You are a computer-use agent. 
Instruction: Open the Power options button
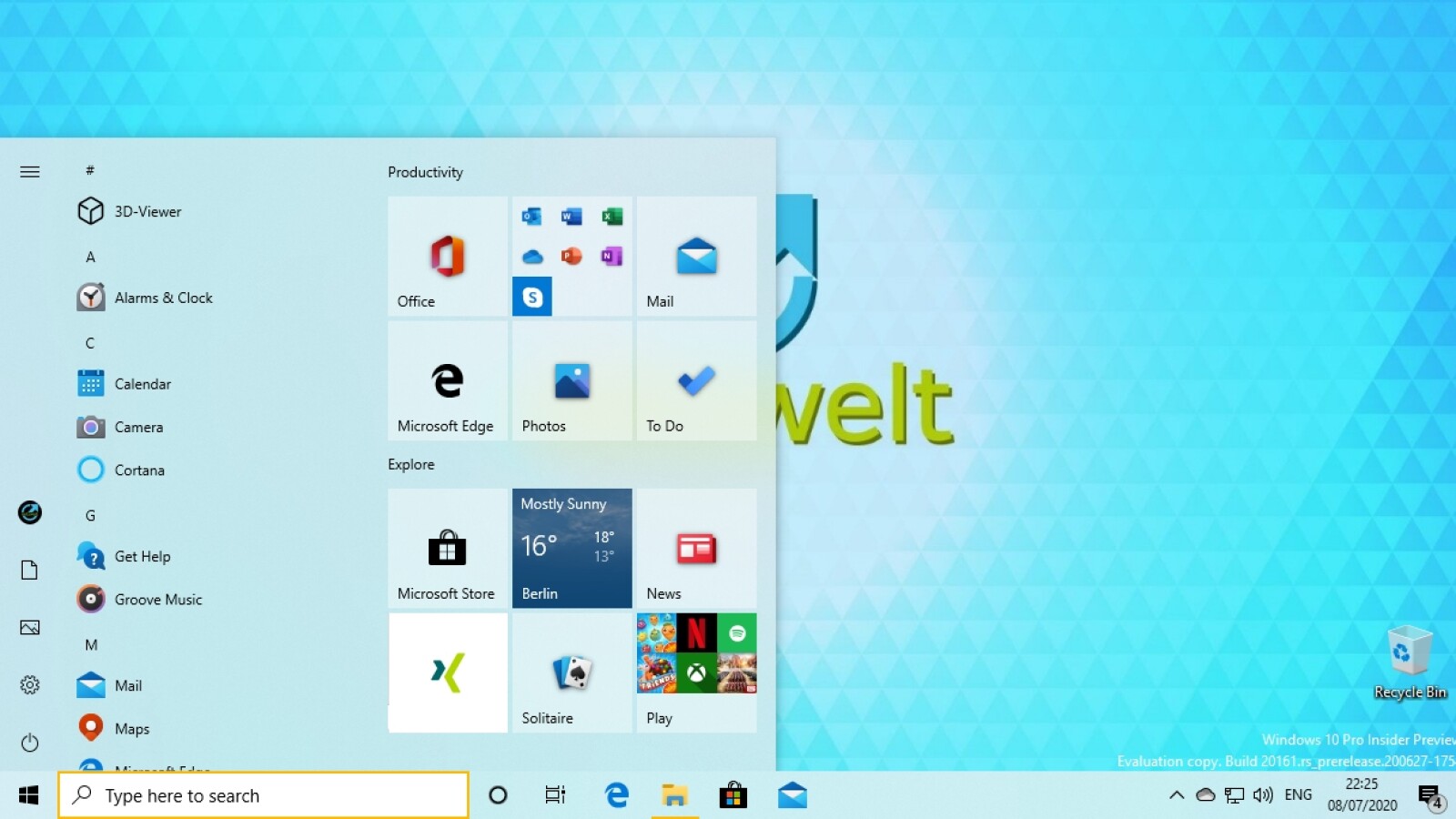(x=30, y=742)
